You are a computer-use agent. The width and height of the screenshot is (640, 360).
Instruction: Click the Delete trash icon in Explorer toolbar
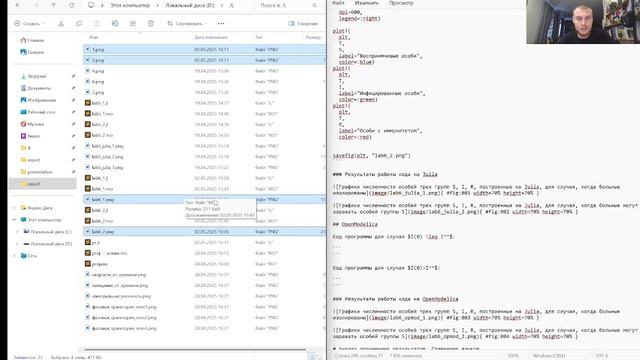[151, 23]
